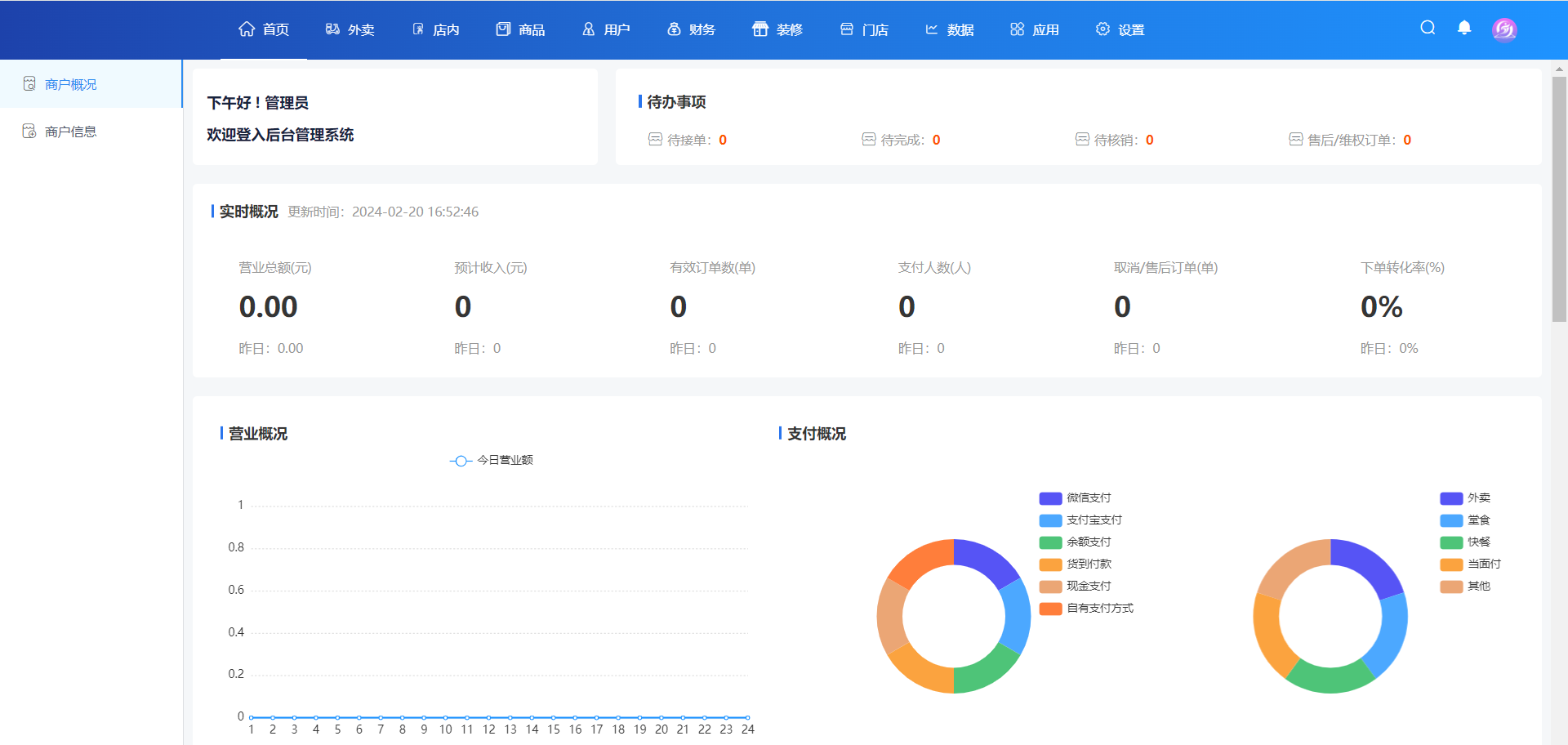1568x745 pixels.
Task: Toggle 货到付款 legend entry
Action: click(x=1075, y=564)
